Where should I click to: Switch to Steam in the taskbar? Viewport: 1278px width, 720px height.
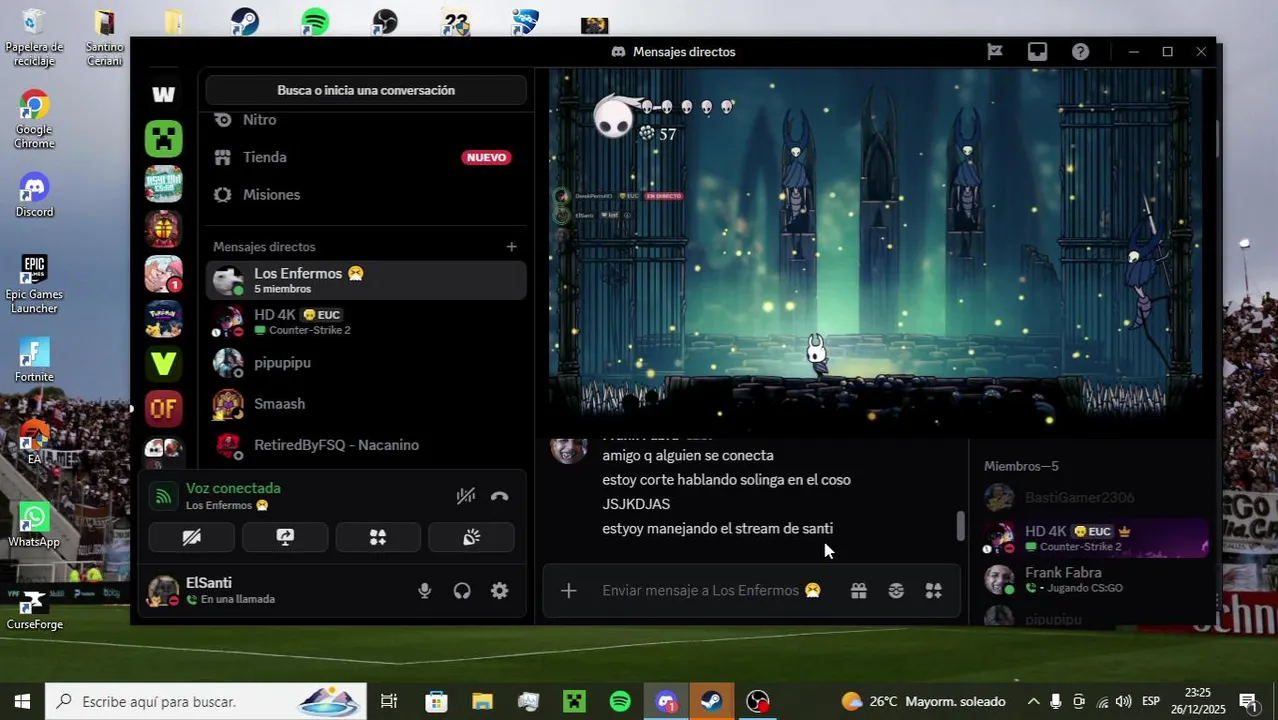tap(712, 701)
